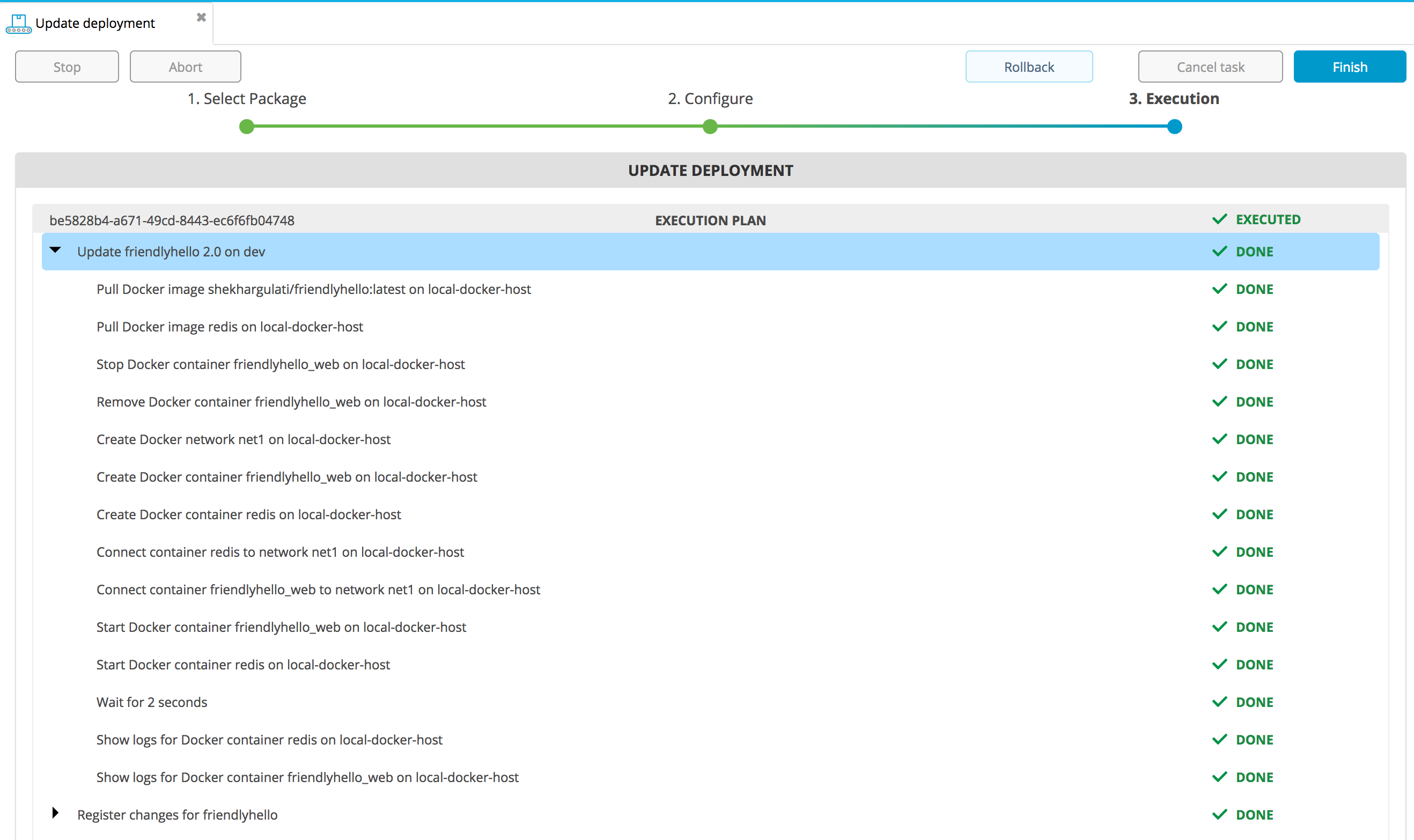The width and height of the screenshot is (1414, 840).
Task: Click the checkmark on the Register changes row
Action: [1219, 815]
